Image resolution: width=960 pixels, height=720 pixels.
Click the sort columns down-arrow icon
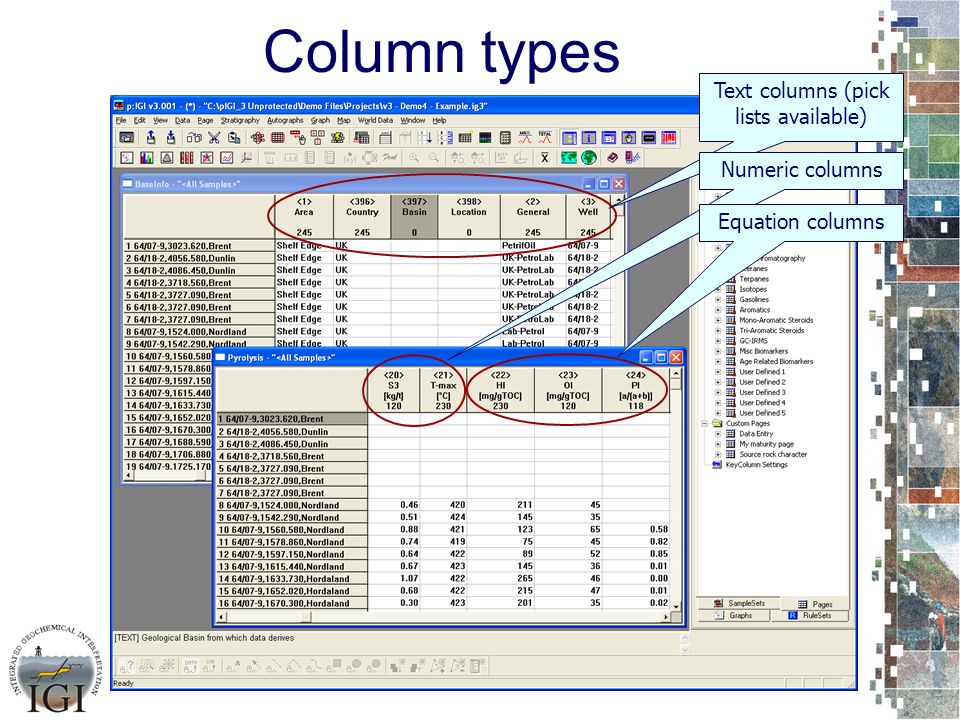click(425, 138)
